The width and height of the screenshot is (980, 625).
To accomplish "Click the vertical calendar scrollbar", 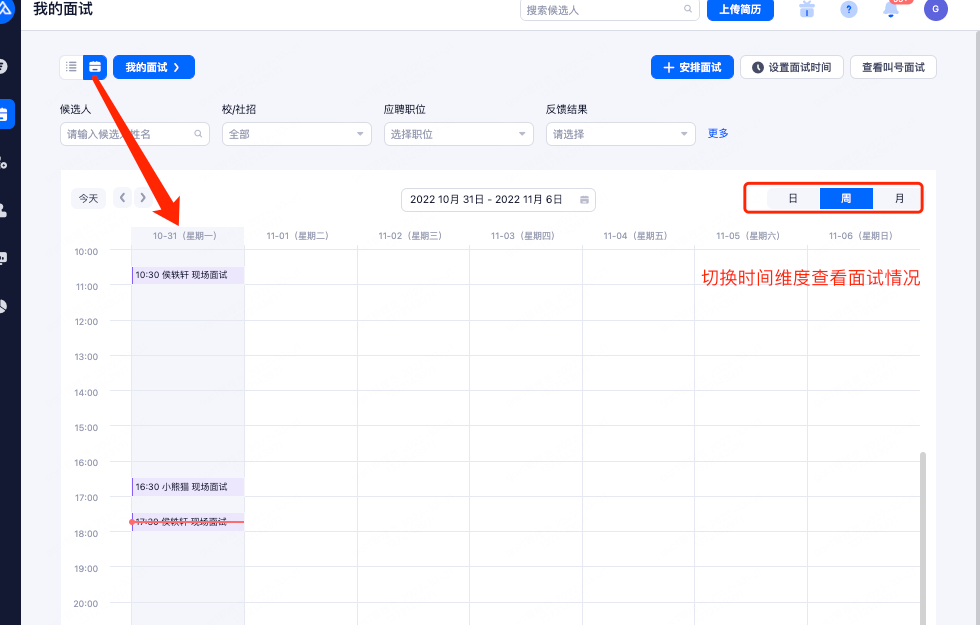I will point(923,530).
